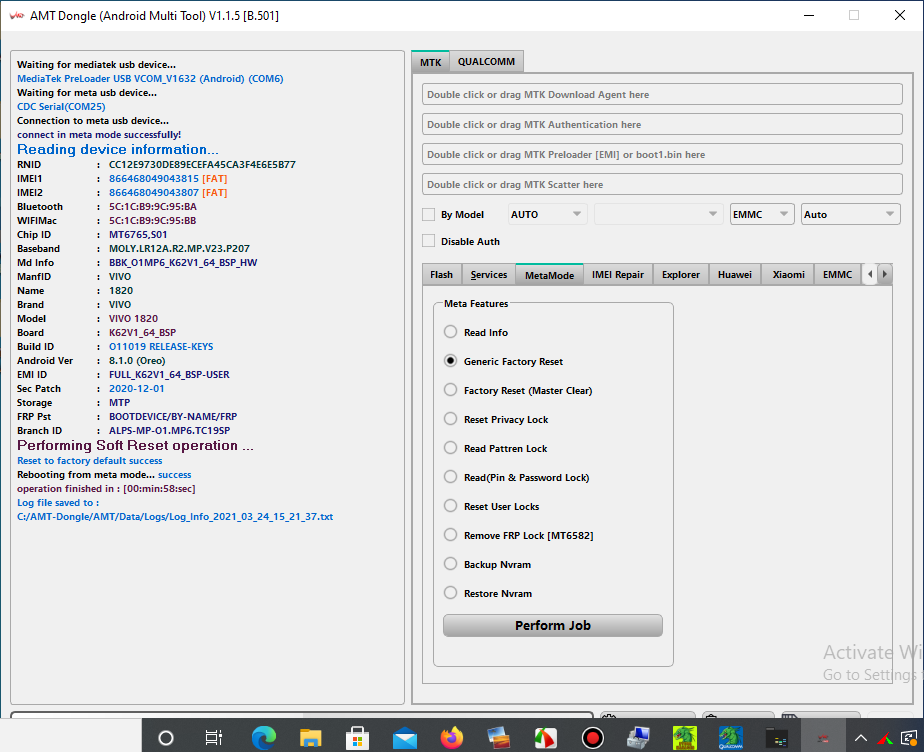Open the AUTO brand dropdown

(546, 214)
